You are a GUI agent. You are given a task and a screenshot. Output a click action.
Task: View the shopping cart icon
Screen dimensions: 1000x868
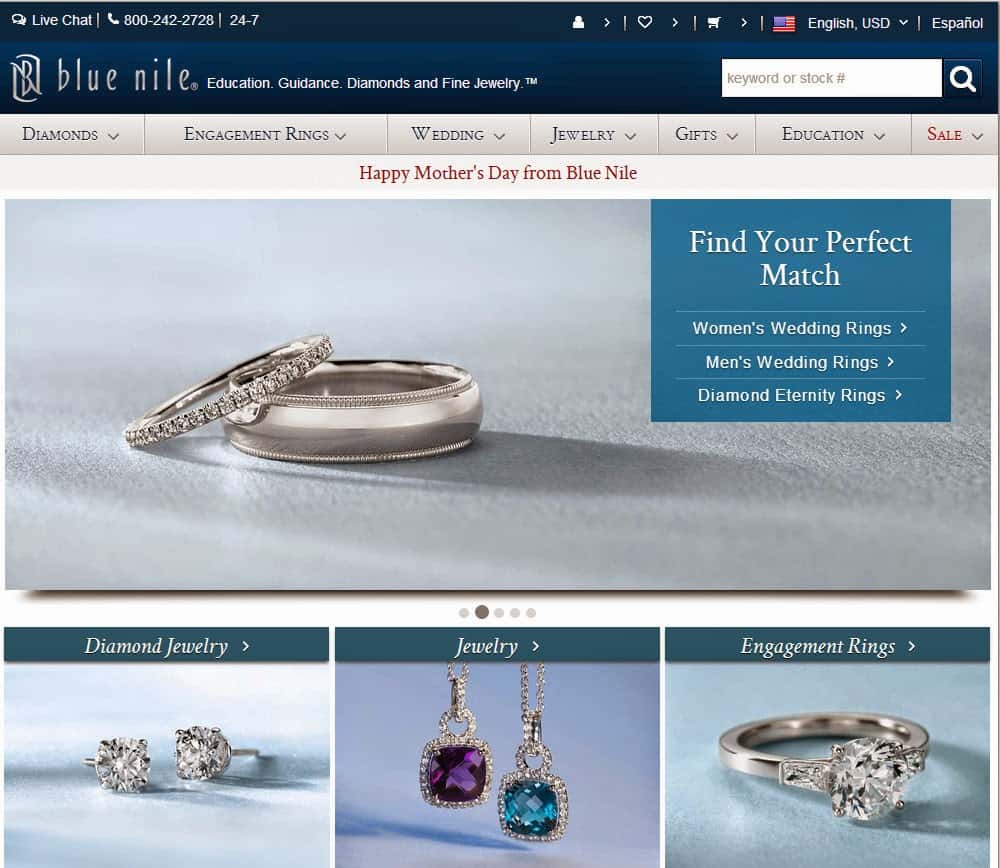714,22
